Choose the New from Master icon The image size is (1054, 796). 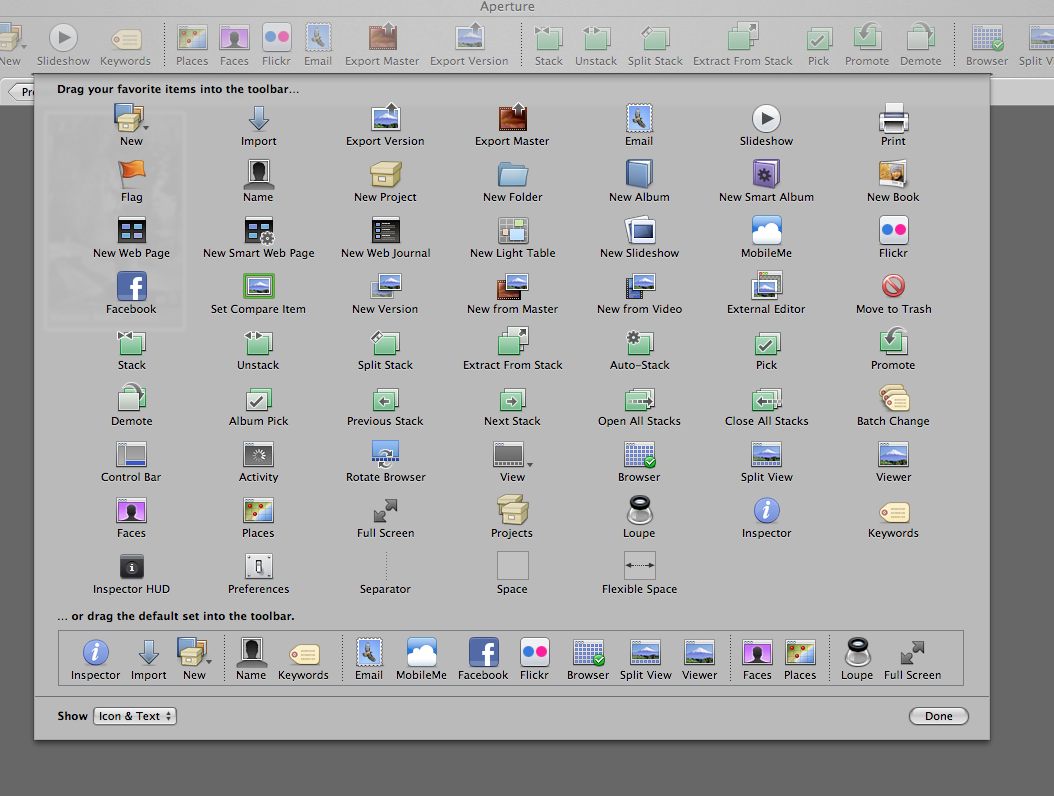click(x=512, y=286)
